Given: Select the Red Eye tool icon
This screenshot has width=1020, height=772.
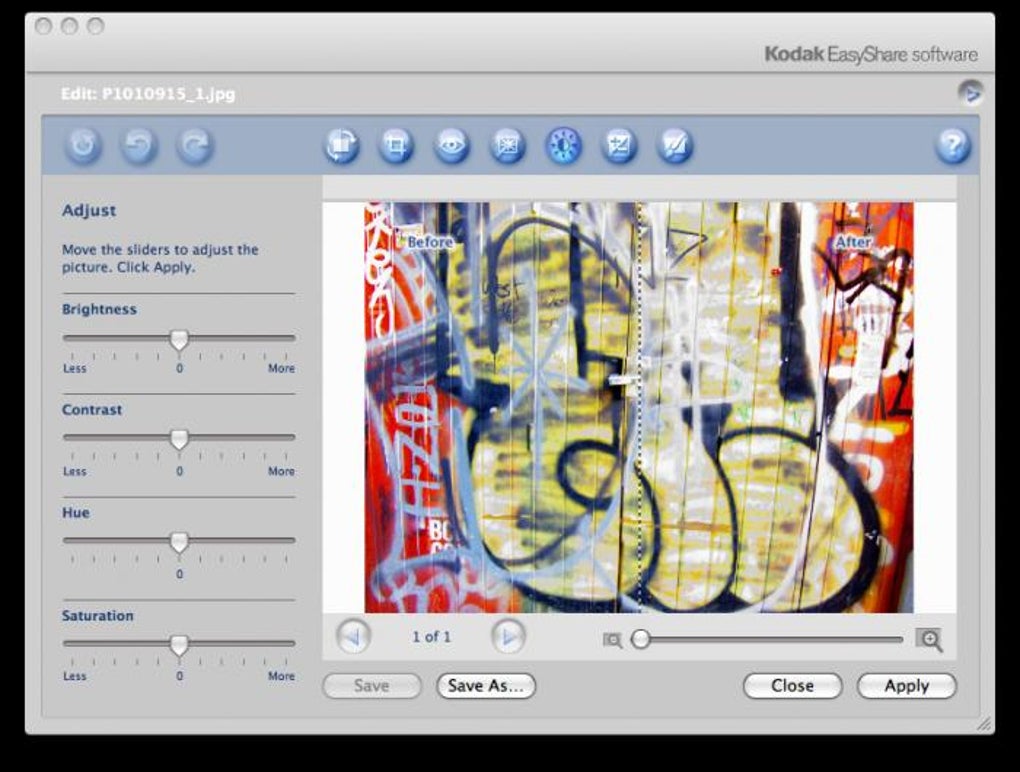Looking at the screenshot, I should pyautogui.click(x=452, y=144).
